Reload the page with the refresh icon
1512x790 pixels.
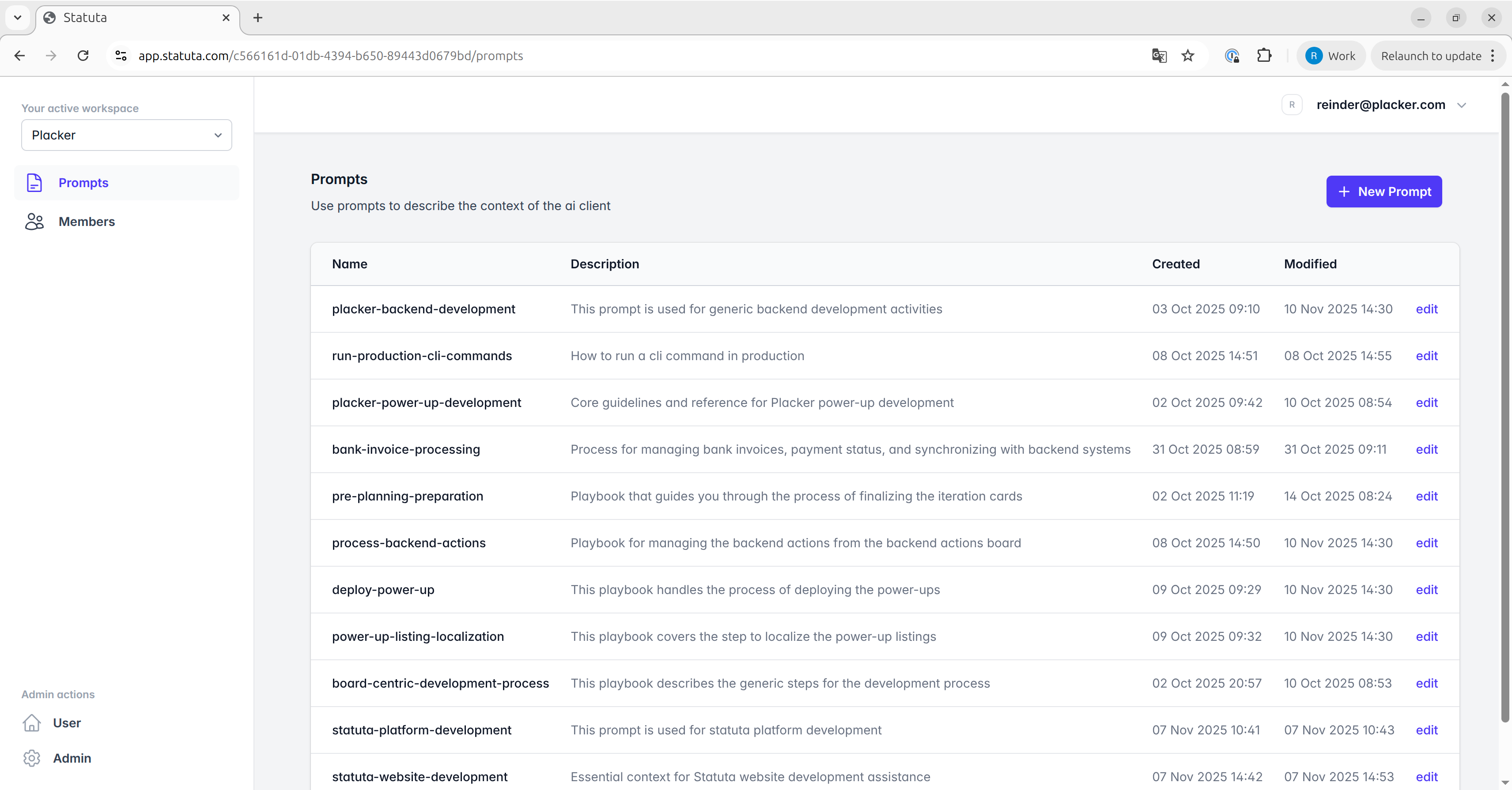click(x=82, y=55)
